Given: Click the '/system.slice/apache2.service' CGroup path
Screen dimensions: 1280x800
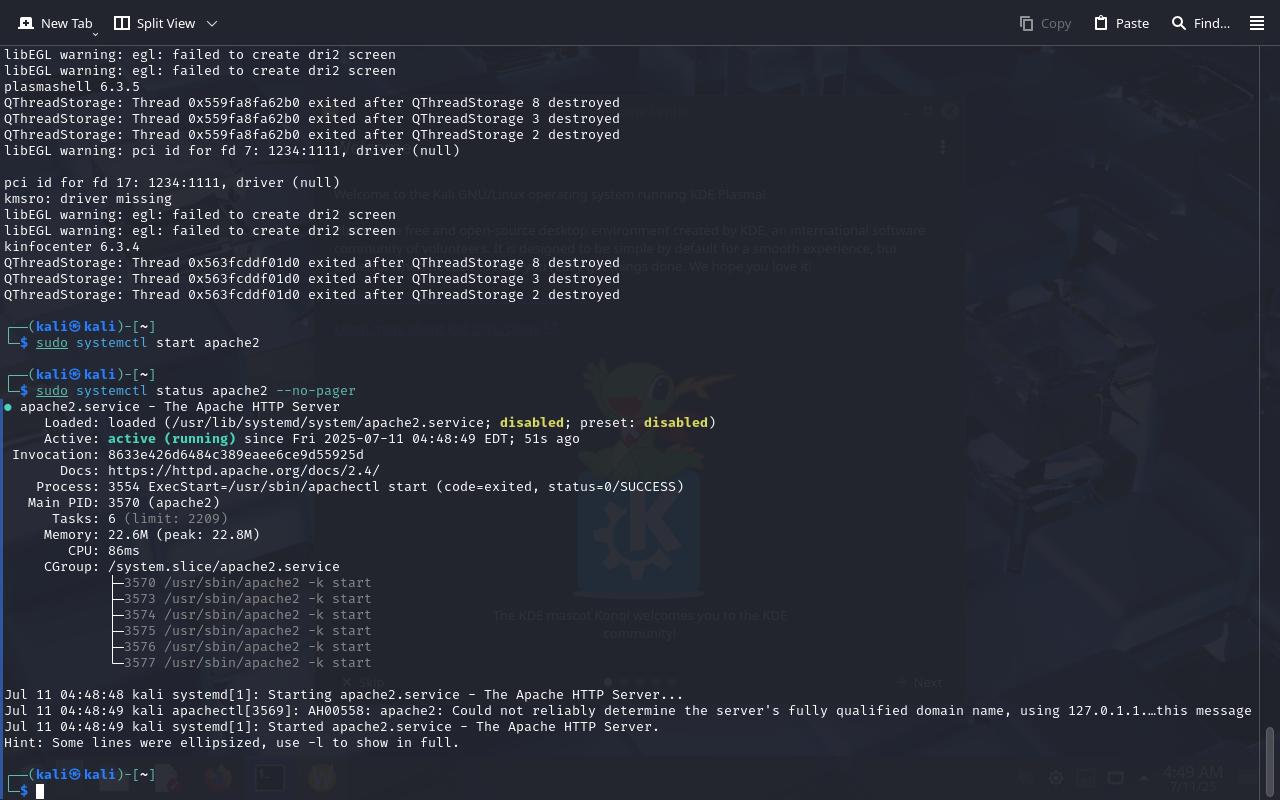Looking at the screenshot, I should point(224,567).
